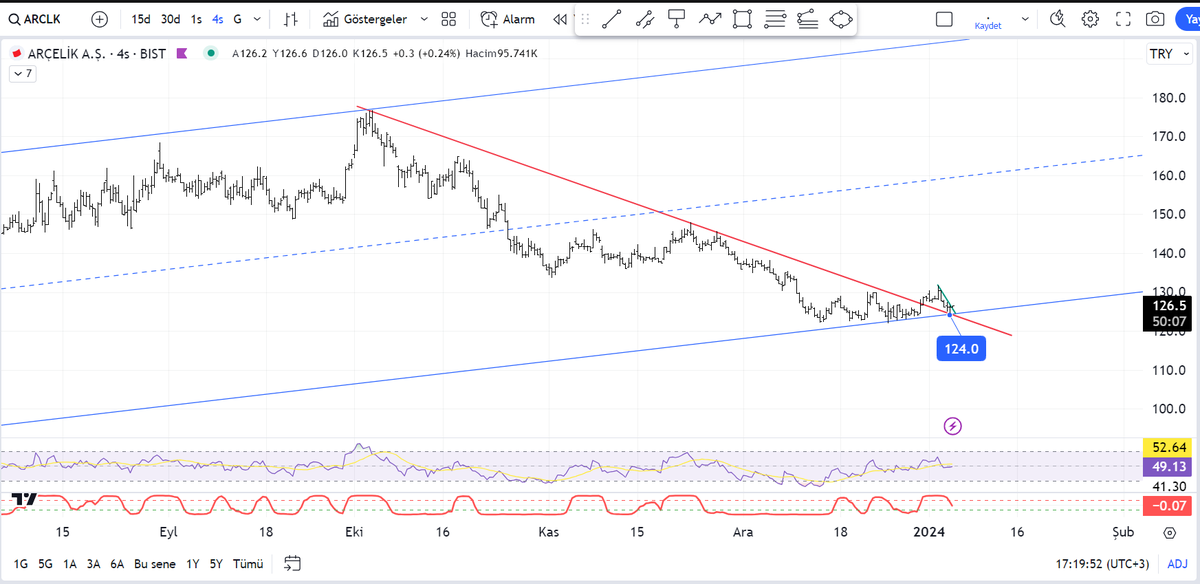
Task: Select the Fibonacci retracement lines tool
Action: (x=774, y=18)
